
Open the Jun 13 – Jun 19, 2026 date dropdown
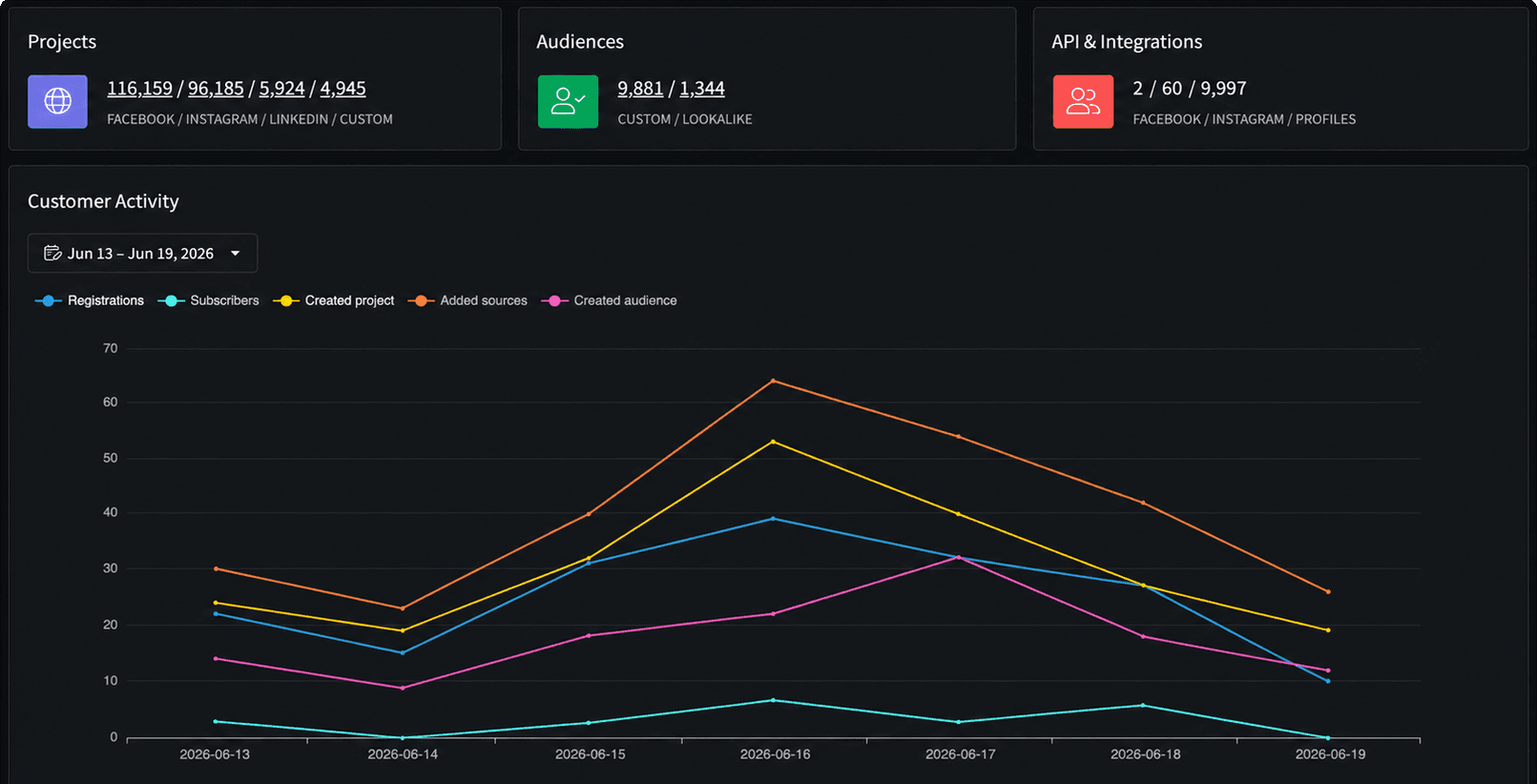pos(142,253)
